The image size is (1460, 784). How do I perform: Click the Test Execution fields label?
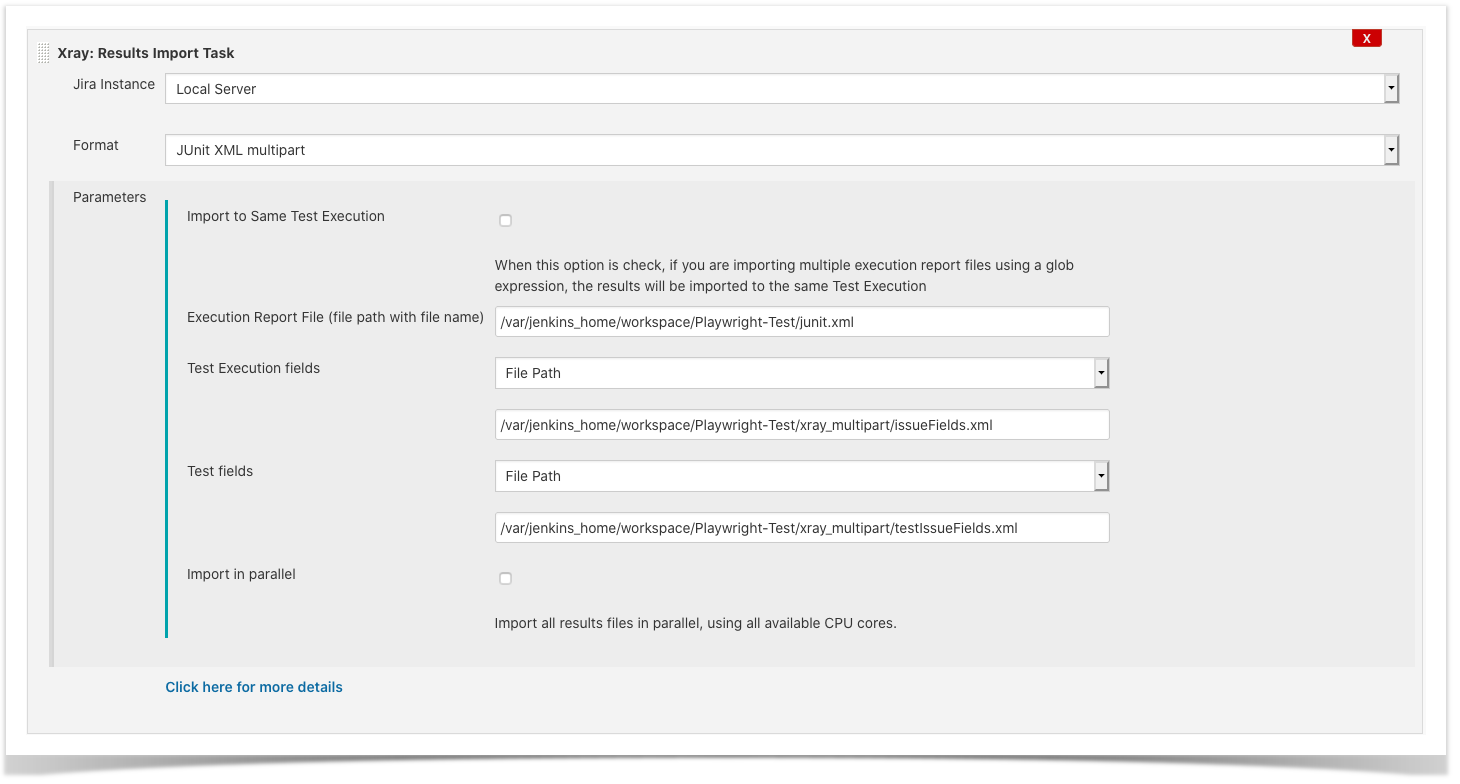point(254,368)
